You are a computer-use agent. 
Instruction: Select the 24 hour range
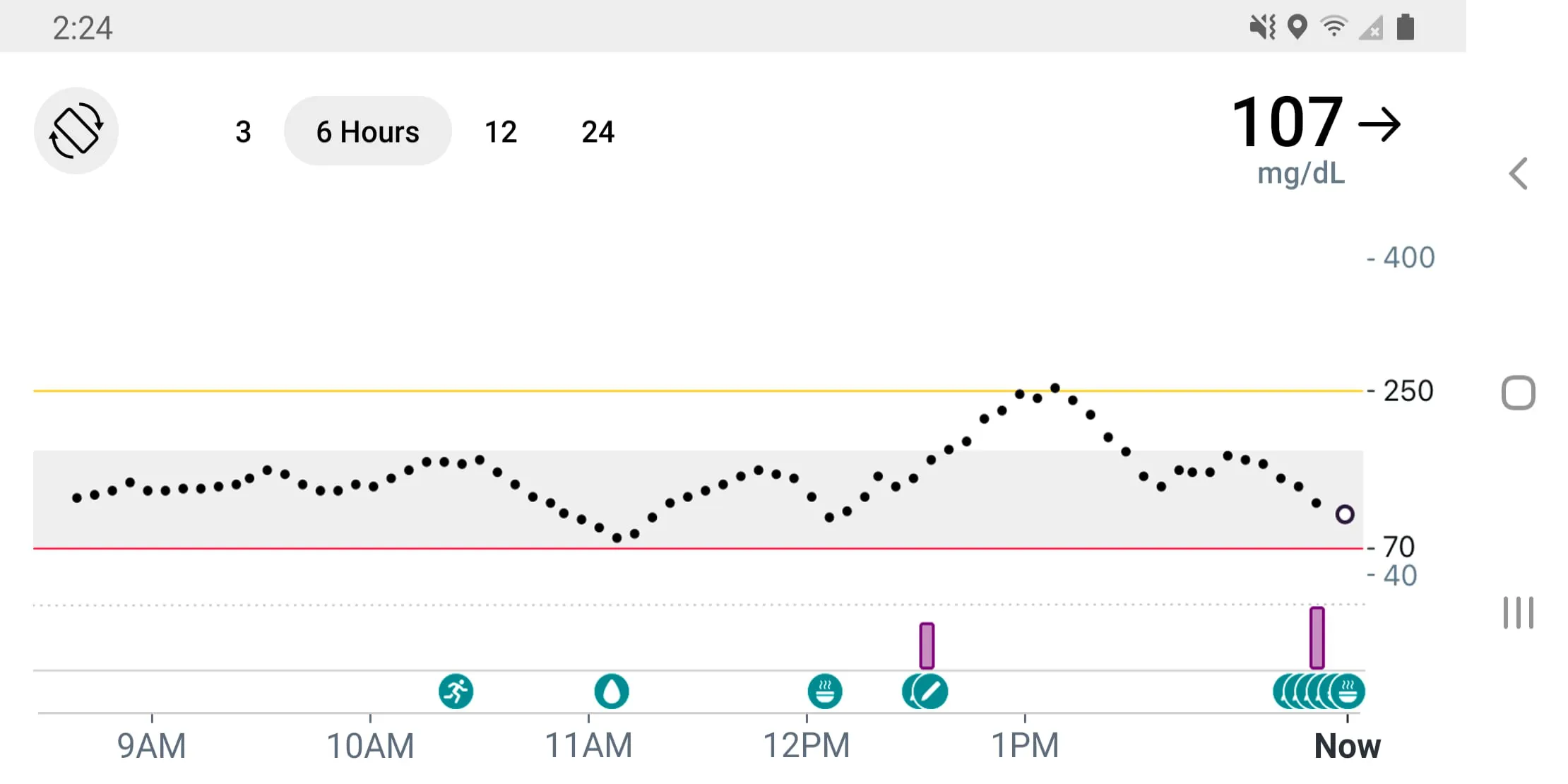[598, 131]
